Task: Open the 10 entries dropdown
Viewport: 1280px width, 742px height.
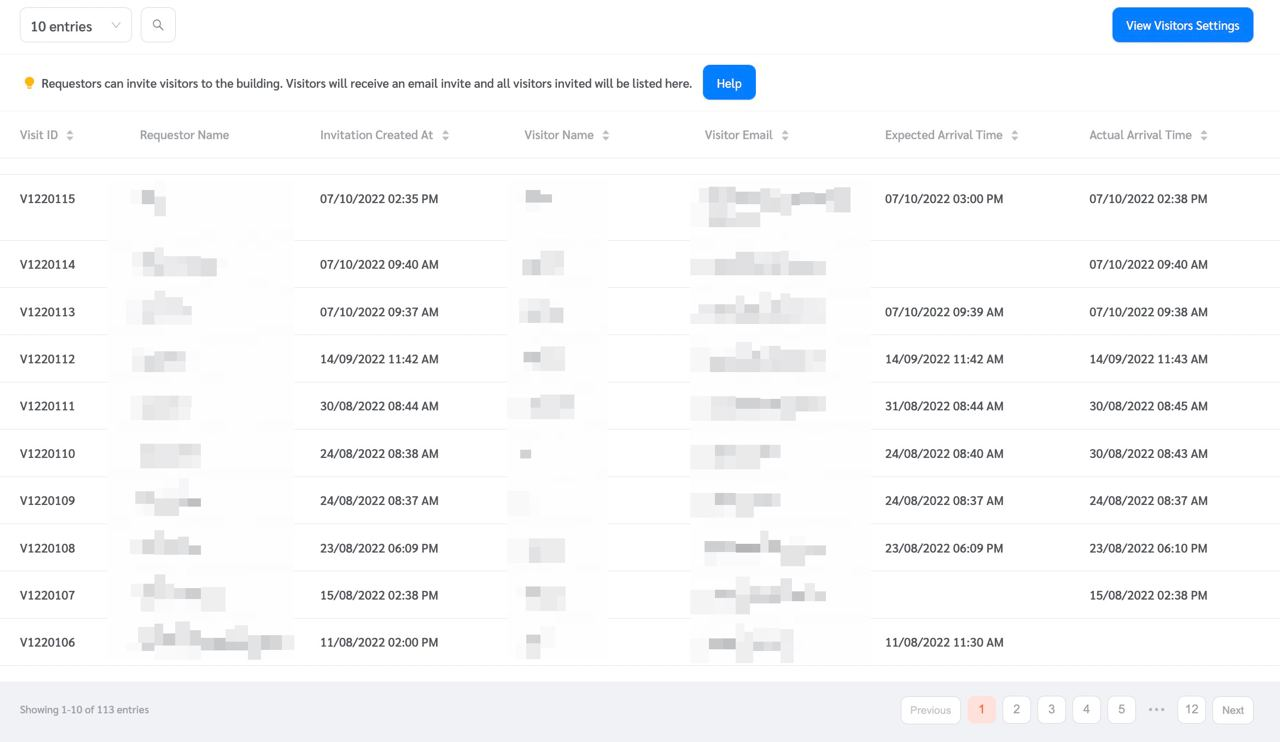Action: coord(76,26)
